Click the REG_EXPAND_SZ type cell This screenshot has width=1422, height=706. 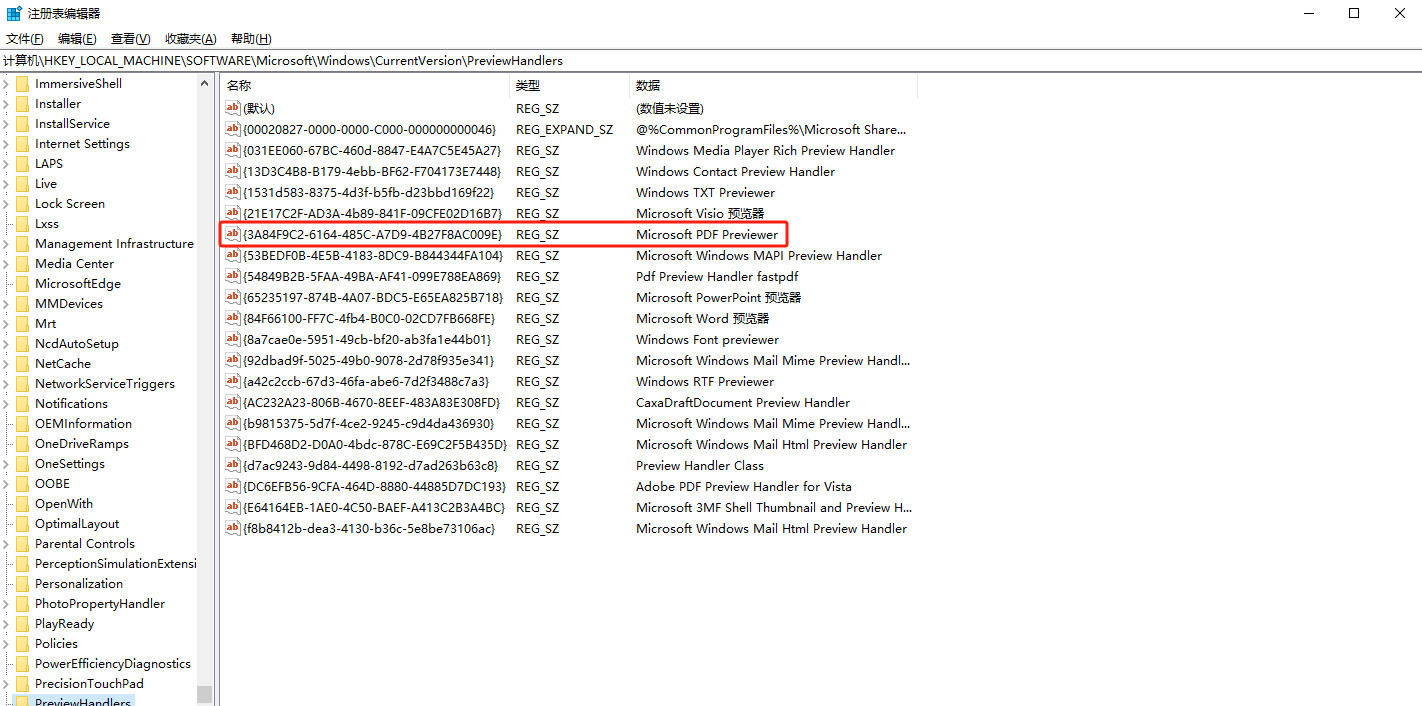click(x=564, y=129)
